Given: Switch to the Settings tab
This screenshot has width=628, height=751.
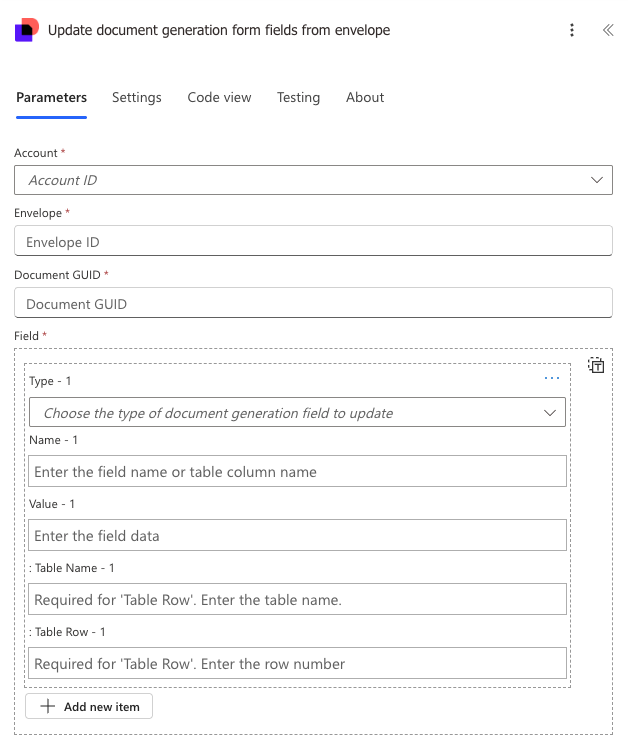Looking at the screenshot, I should tap(137, 97).
